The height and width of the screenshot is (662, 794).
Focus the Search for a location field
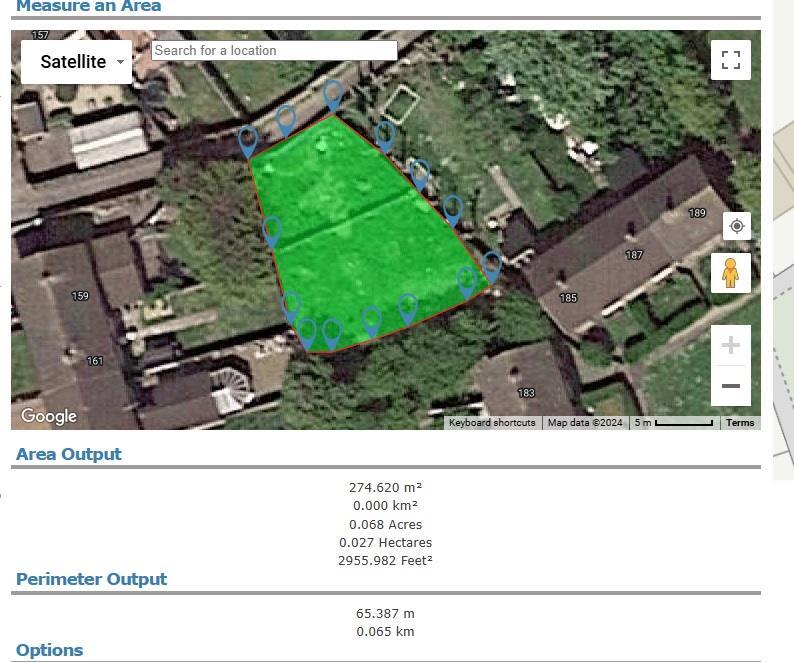coord(274,50)
